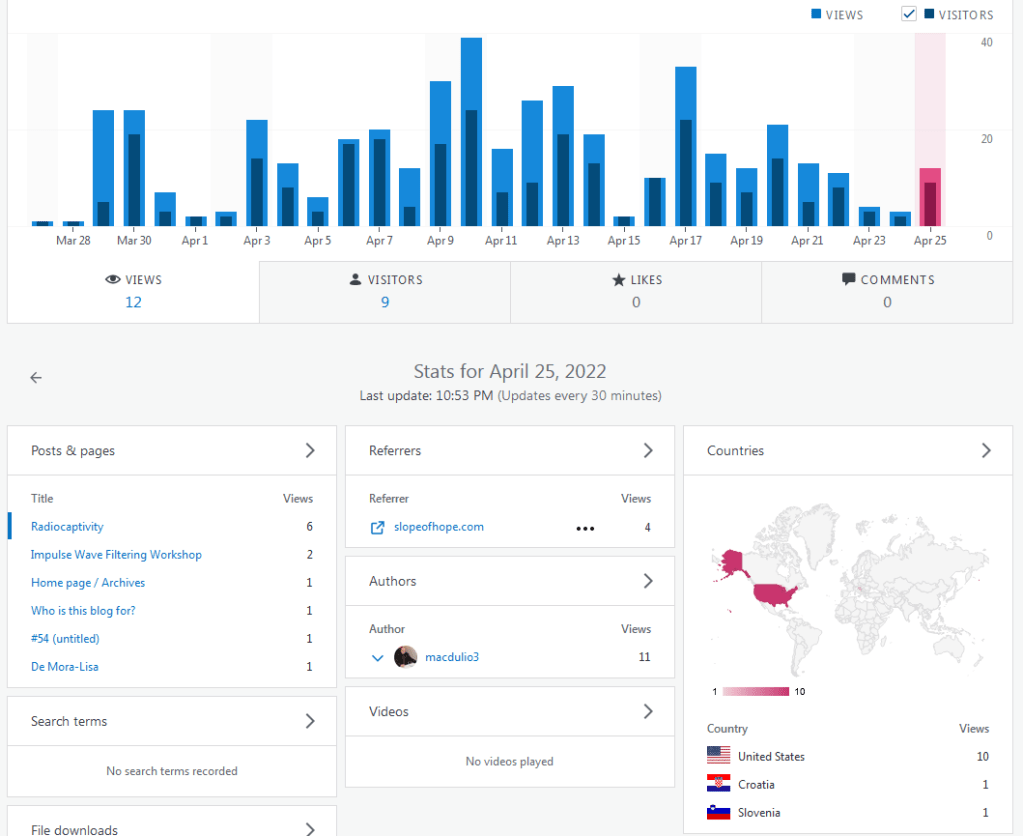This screenshot has height=836, width=1023.
Task: Open the Search terms details arrow
Action: click(310, 721)
